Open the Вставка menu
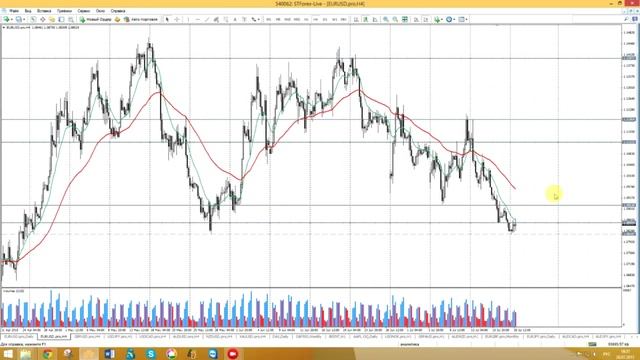640x360 pixels. point(44,11)
